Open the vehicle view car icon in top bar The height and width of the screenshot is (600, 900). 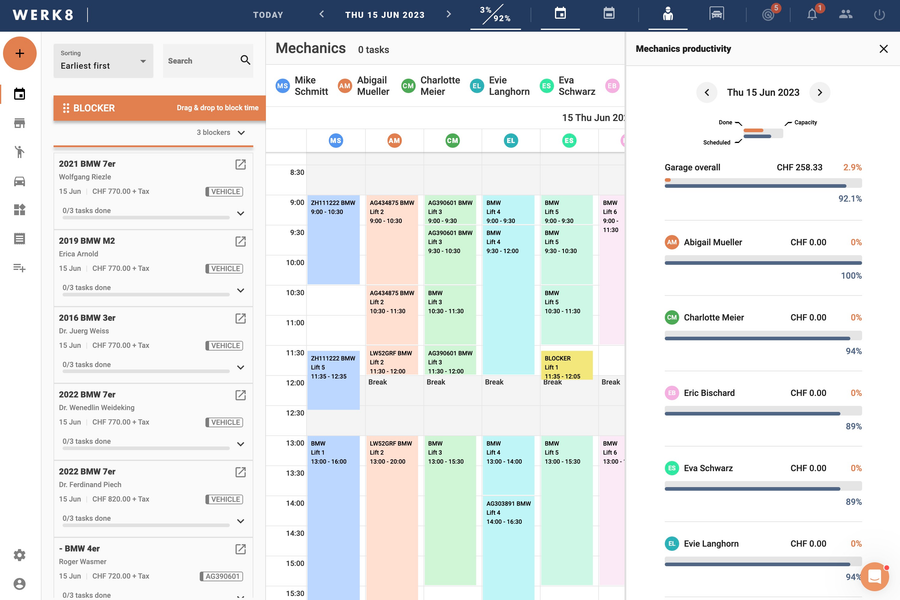[716, 15]
